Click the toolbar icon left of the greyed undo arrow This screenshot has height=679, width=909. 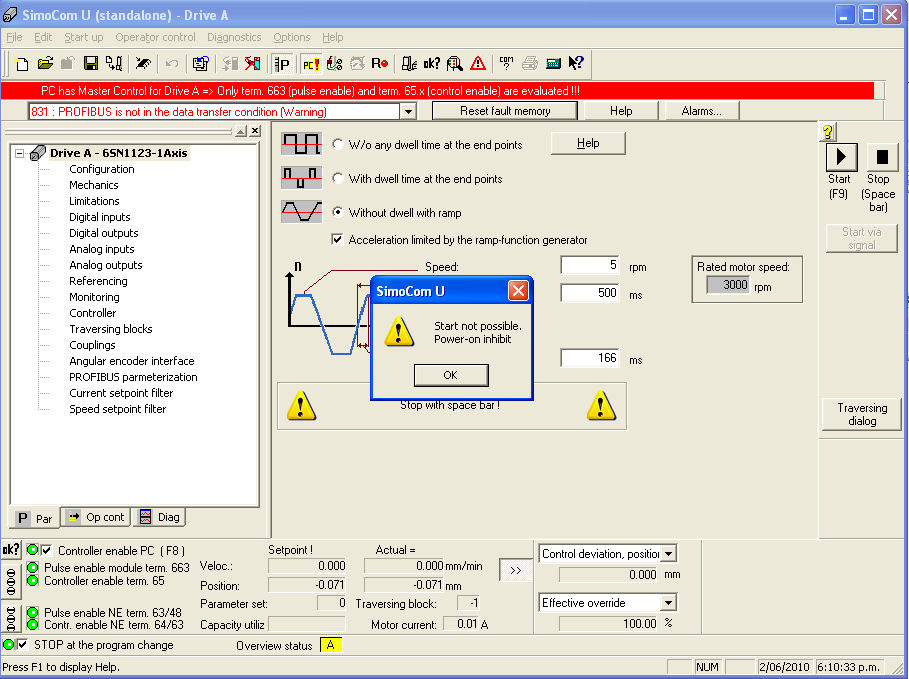click(x=143, y=63)
